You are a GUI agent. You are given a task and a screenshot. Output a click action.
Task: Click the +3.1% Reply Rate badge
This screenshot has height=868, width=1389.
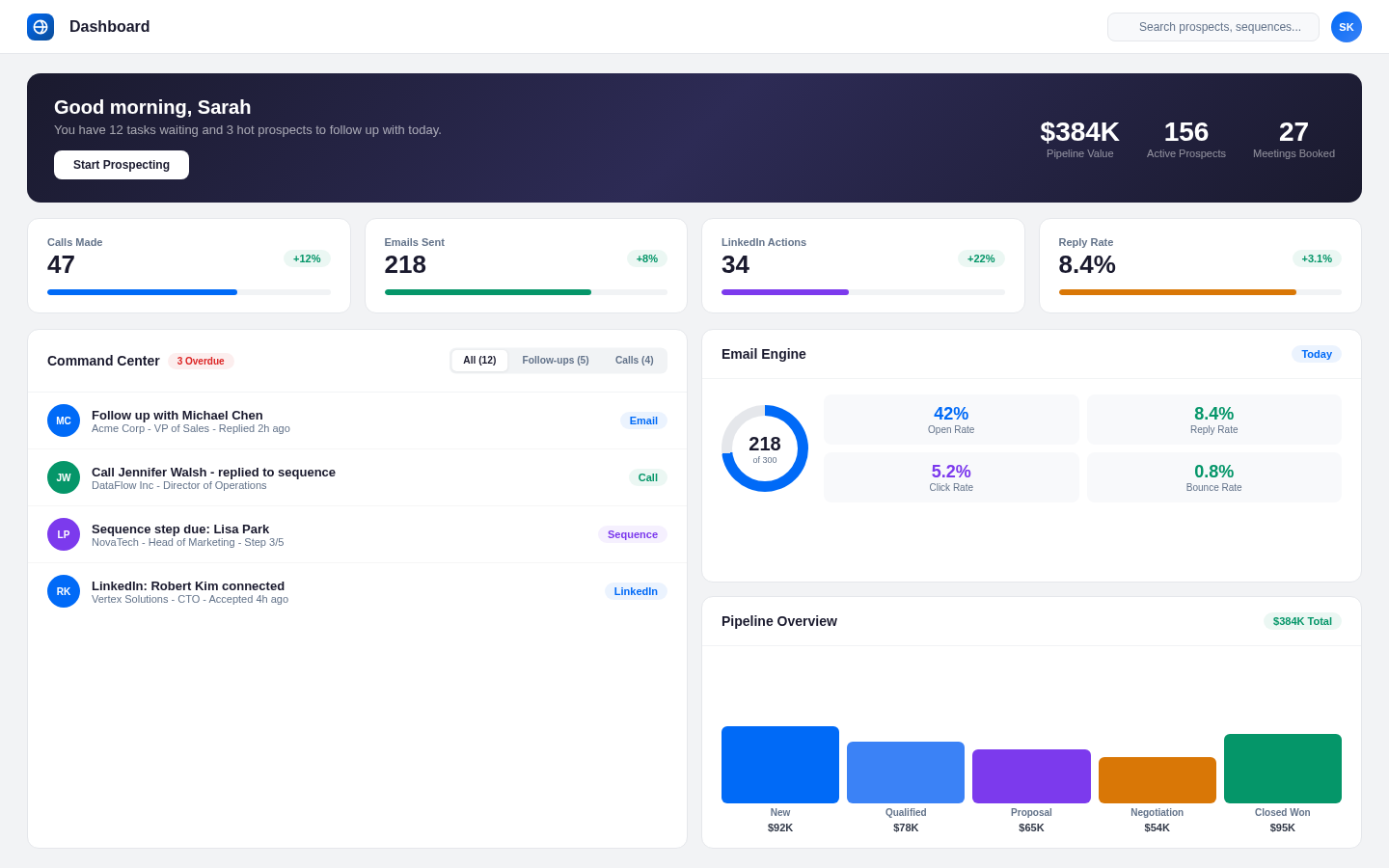1317,258
